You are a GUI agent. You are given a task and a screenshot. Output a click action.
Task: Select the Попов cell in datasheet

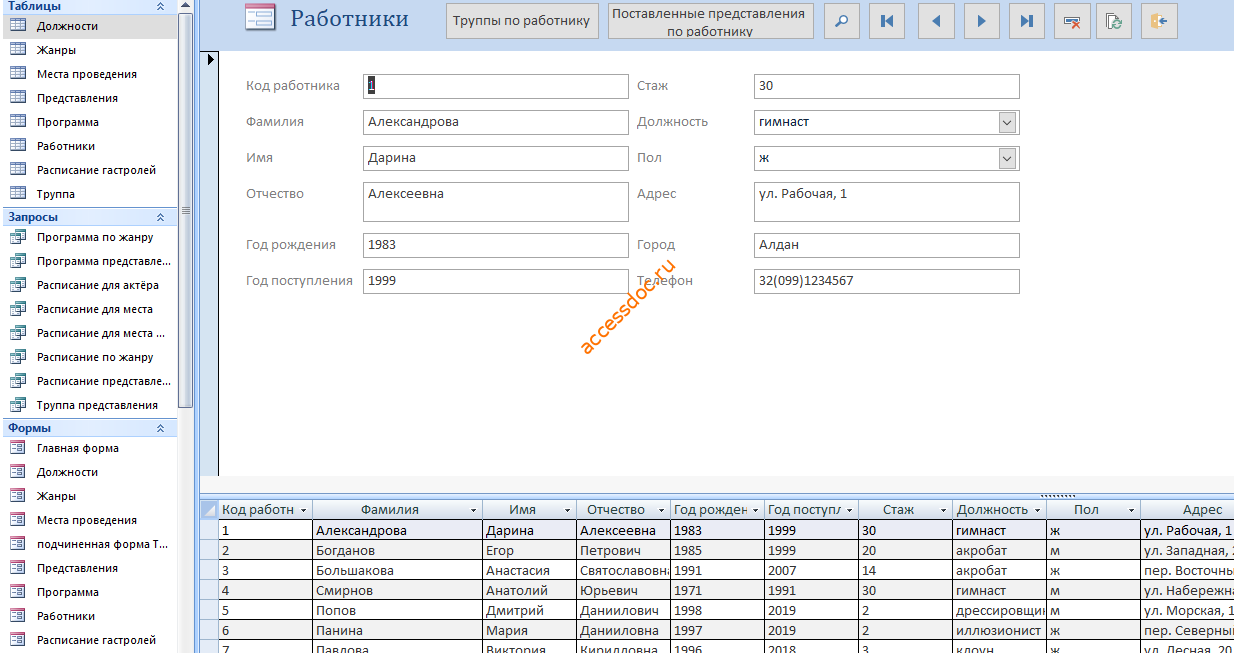(x=398, y=611)
